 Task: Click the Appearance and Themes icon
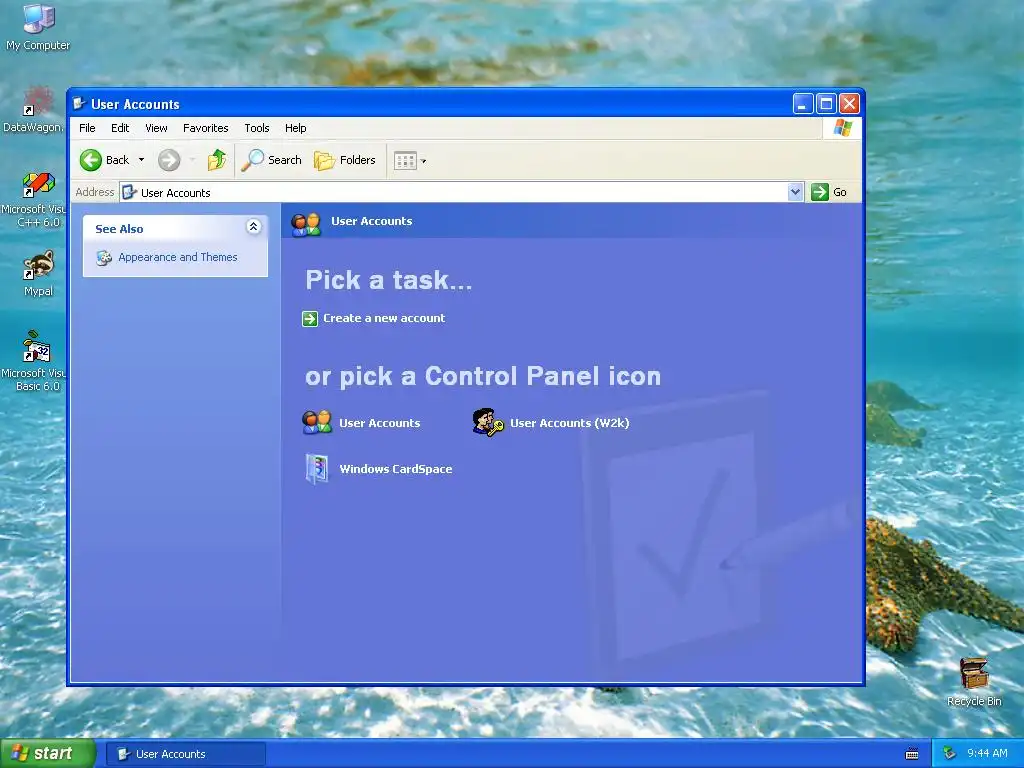[x=104, y=258]
